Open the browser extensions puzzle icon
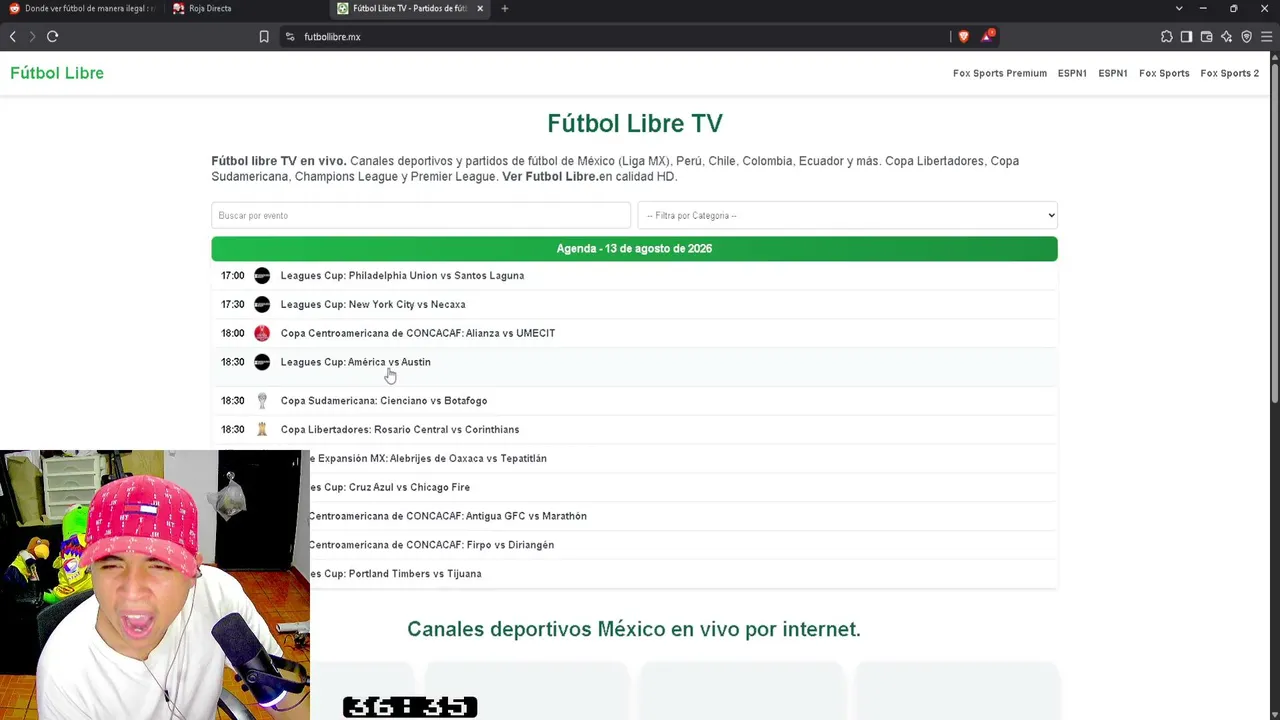The height and width of the screenshot is (720, 1280). (x=1166, y=37)
